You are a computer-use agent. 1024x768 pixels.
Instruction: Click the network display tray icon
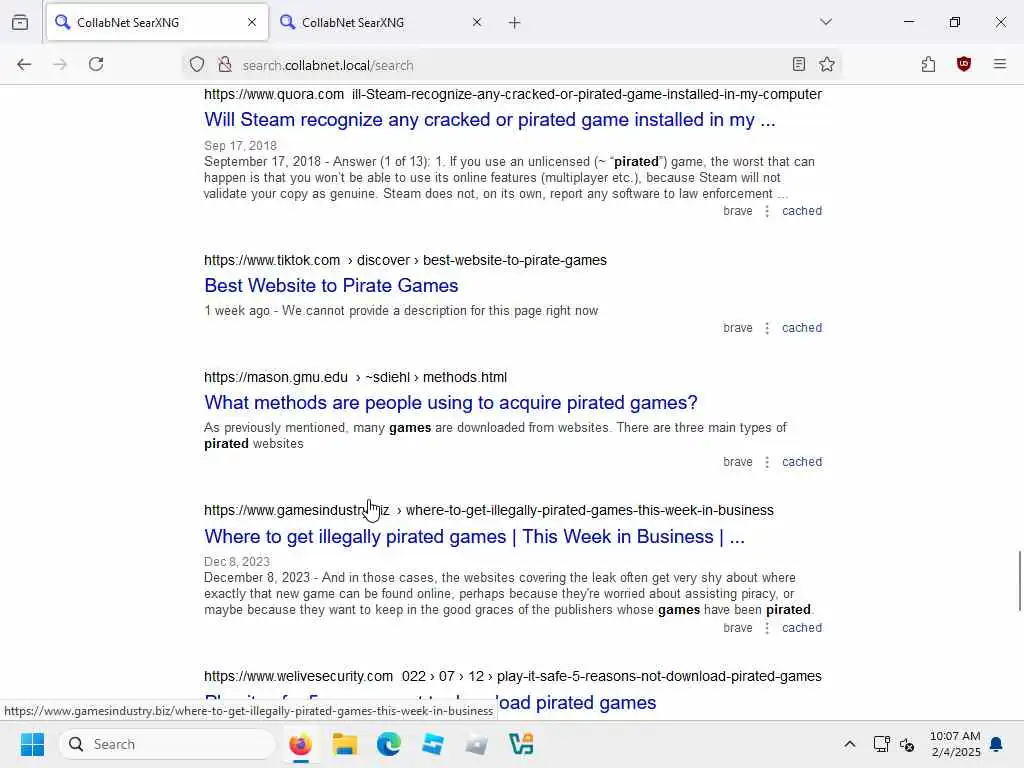click(x=882, y=744)
